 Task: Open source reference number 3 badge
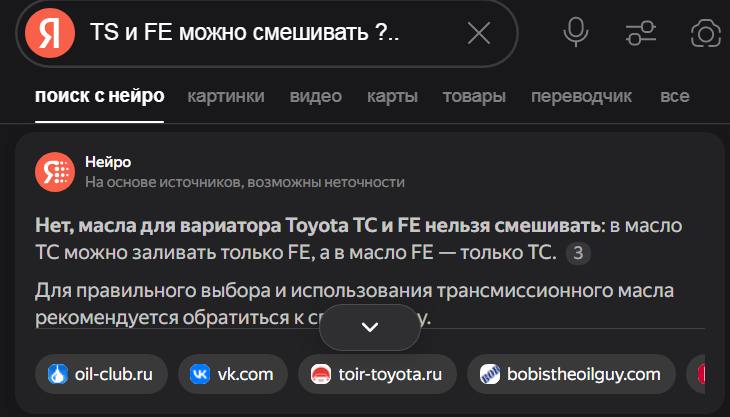tap(578, 253)
